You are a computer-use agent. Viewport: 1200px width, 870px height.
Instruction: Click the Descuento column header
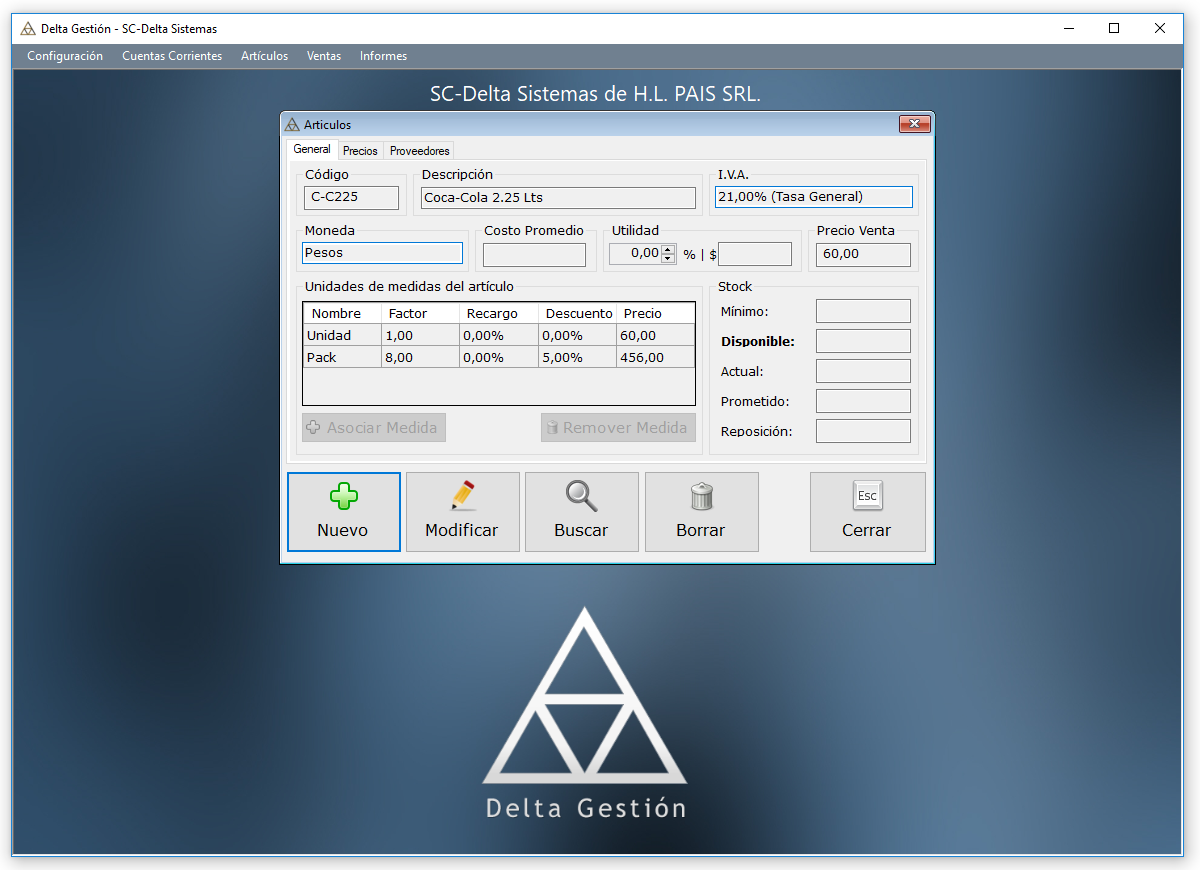[x=576, y=313]
